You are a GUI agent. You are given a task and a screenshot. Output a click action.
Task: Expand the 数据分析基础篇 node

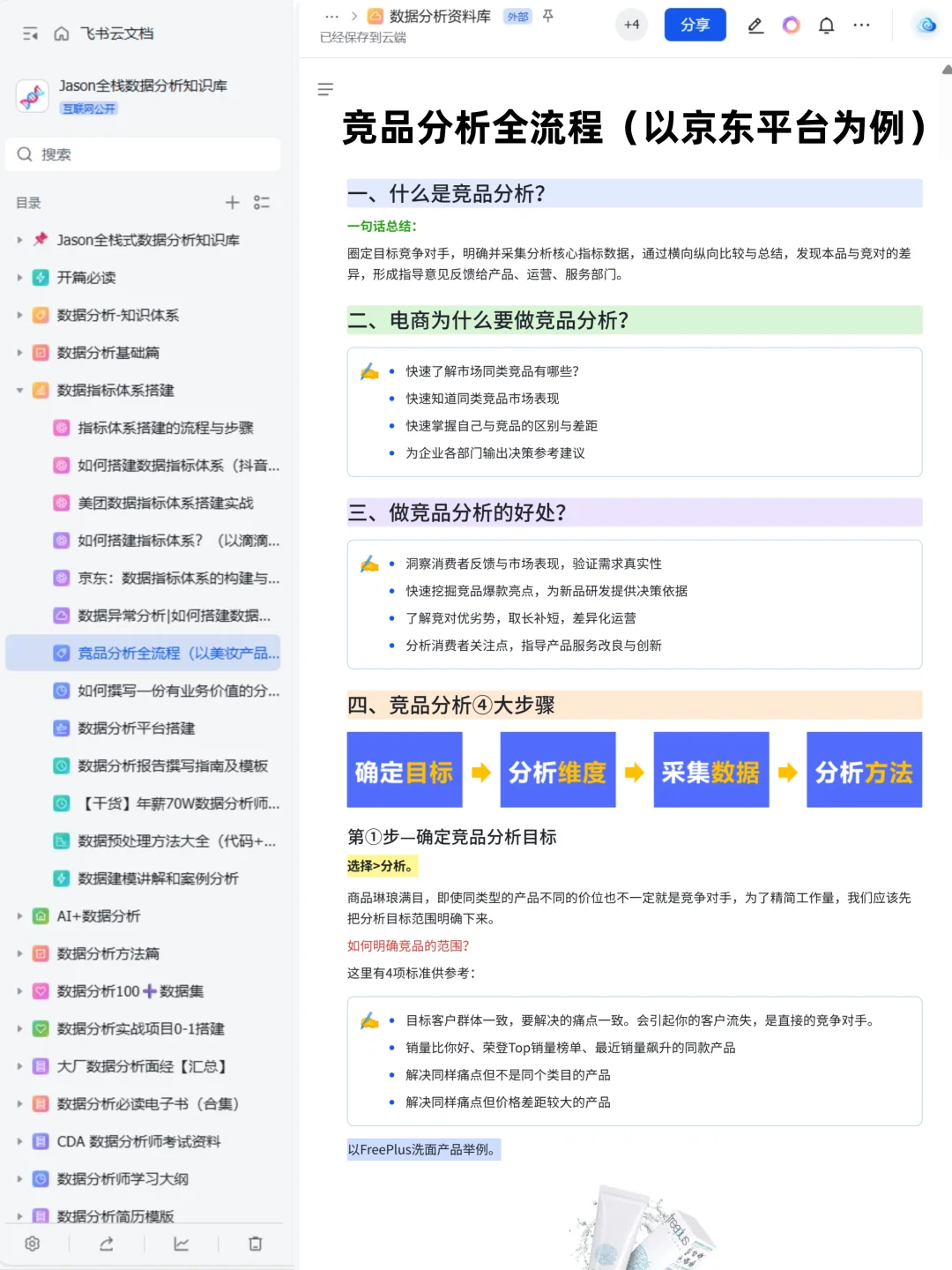pos(19,353)
